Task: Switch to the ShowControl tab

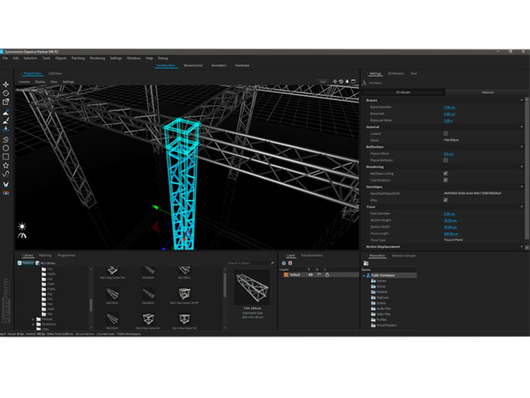Action: [x=193, y=65]
